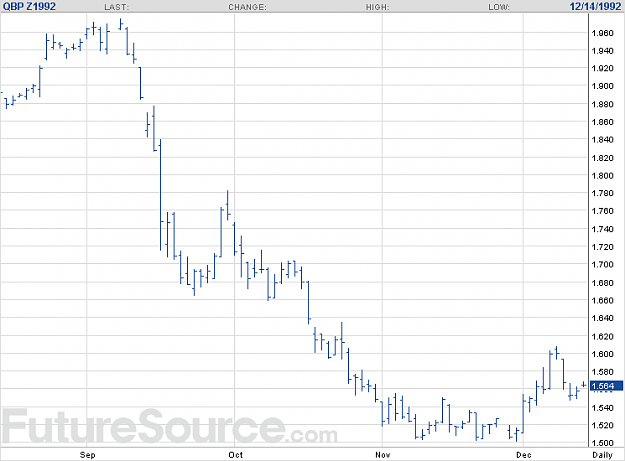Click the Daily interval label
625x461 pixels.
click(x=602, y=455)
